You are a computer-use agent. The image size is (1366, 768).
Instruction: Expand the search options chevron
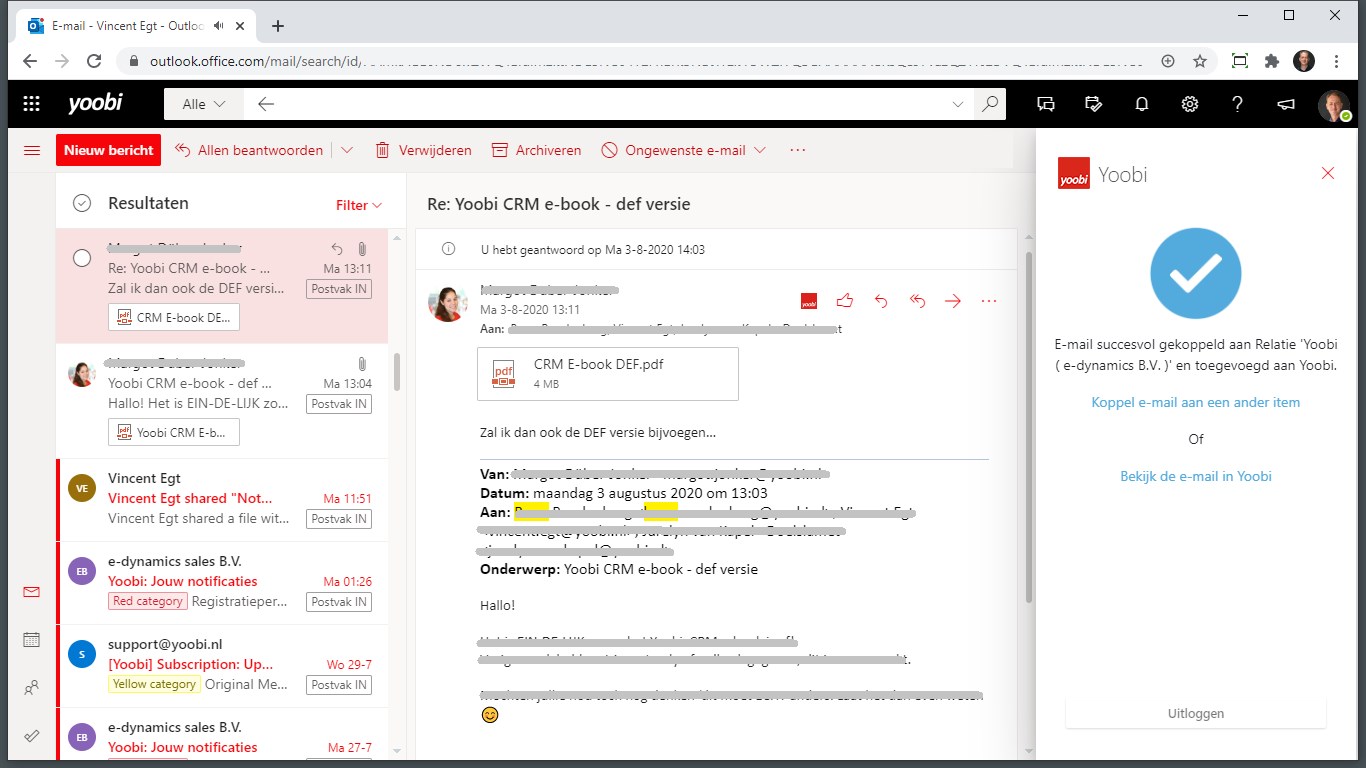(x=958, y=104)
